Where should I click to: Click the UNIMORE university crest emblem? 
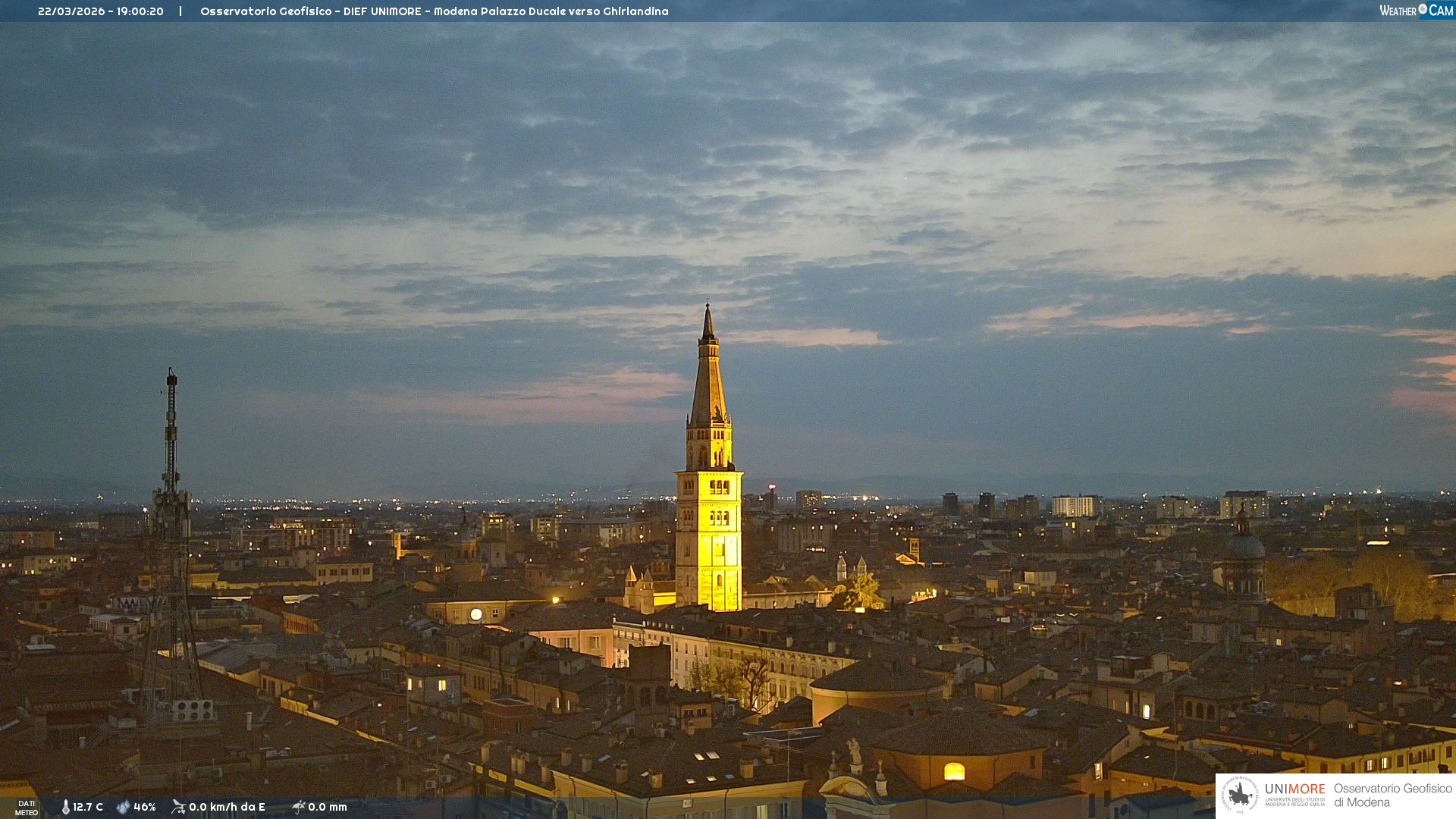tap(1240, 795)
